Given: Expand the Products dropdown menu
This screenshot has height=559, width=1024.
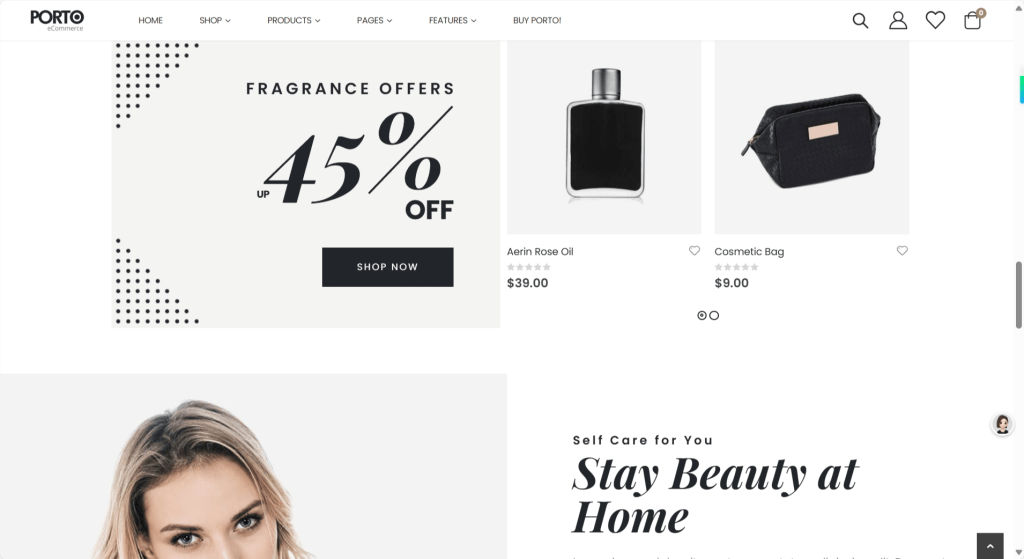Looking at the screenshot, I should [294, 20].
